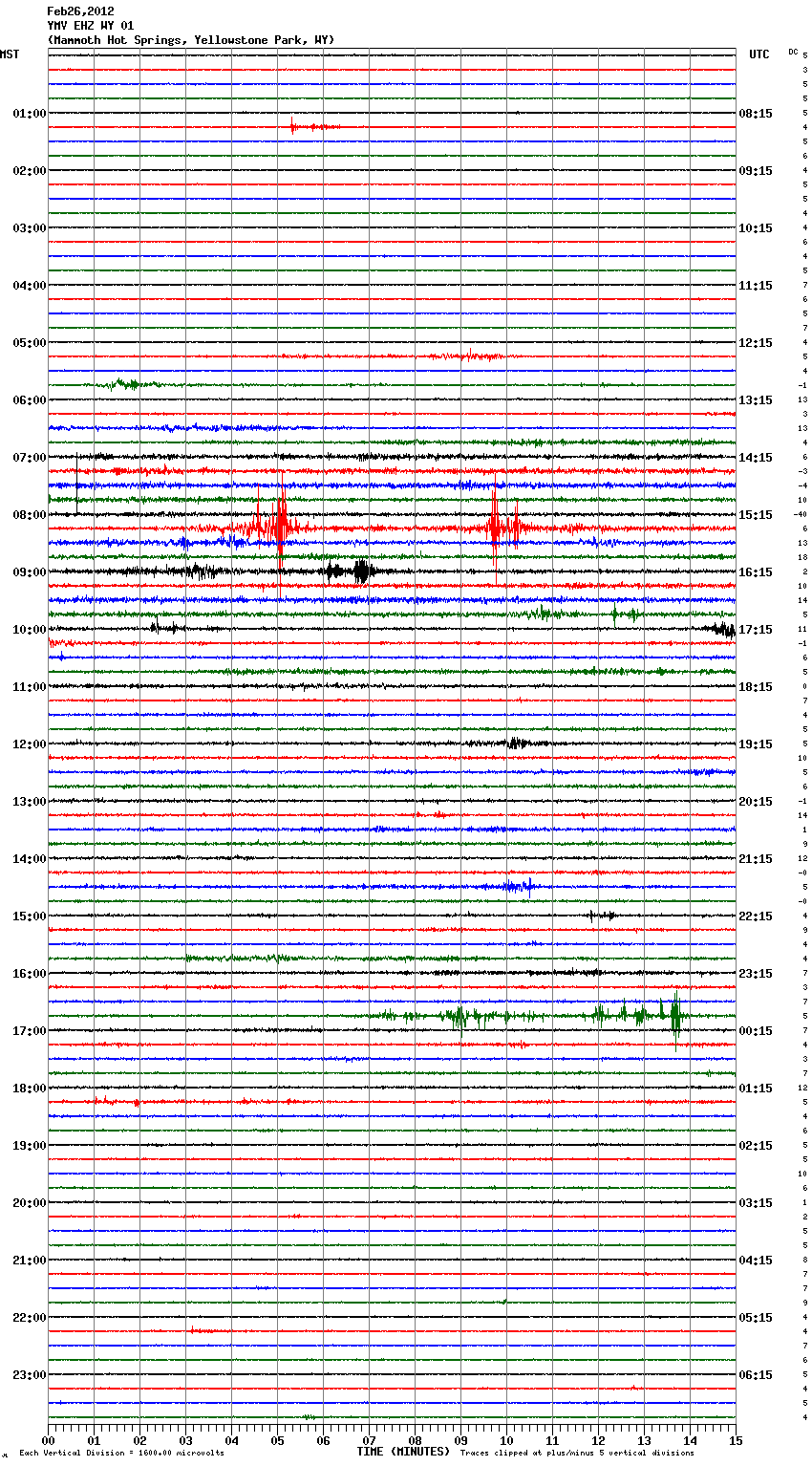Viewport: 812px width, 1466px height.
Task: Click the green spike near minute 14
Action: (675, 1015)
